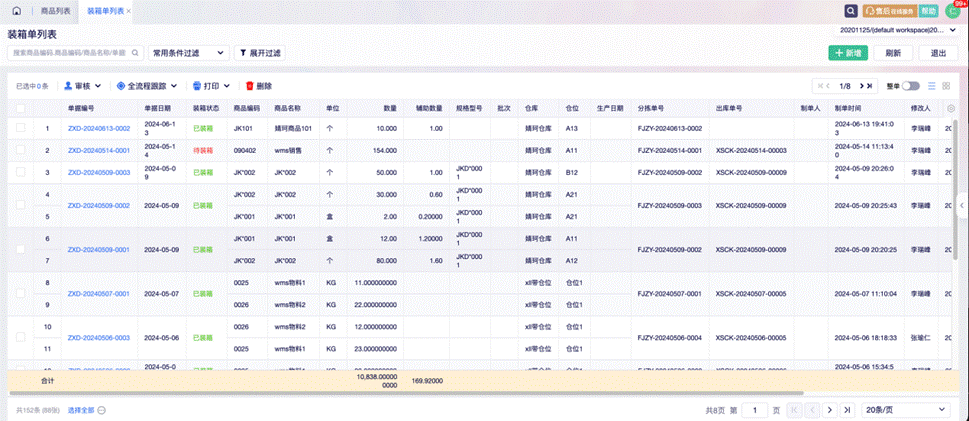Click the 出库单号 column header
Image resolution: width=969 pixels, height=421 pixels.
click(729, 108)
